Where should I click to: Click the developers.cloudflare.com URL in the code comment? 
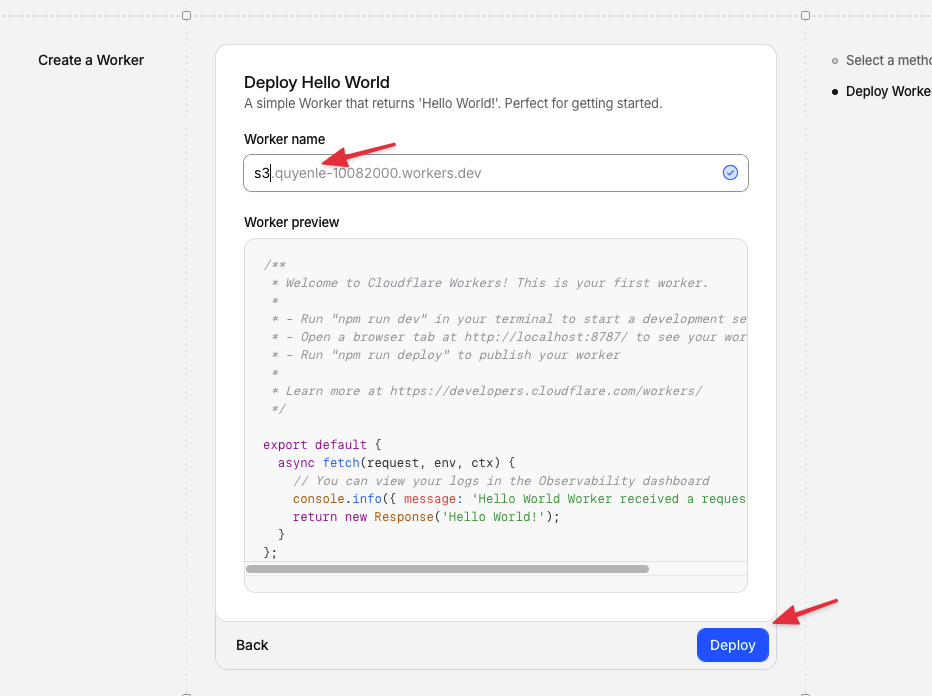pyautogui.click(x=545, y=391)
